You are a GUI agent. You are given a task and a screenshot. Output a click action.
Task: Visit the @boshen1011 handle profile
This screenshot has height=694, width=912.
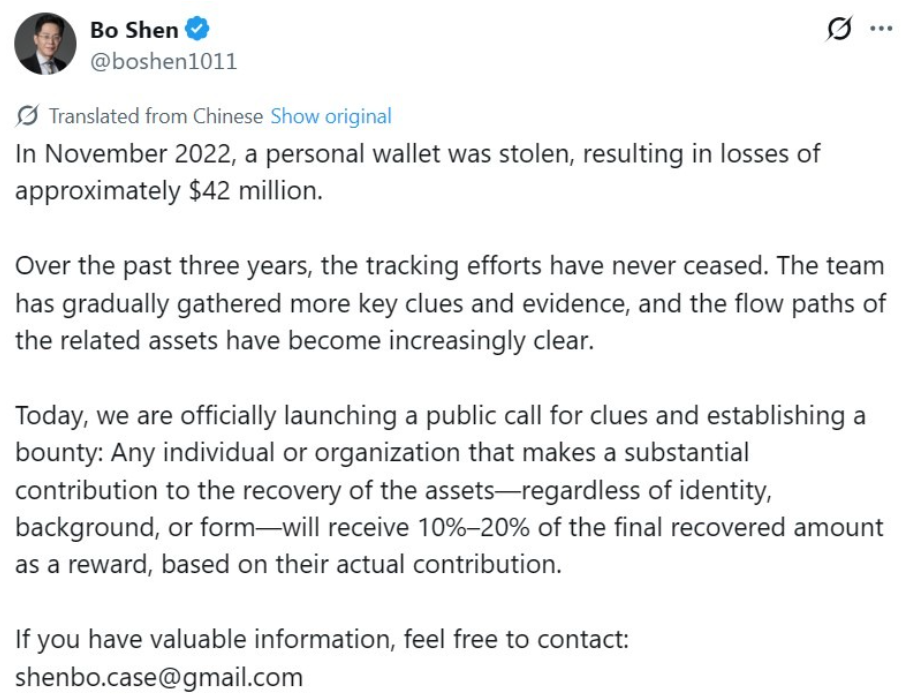164,61
